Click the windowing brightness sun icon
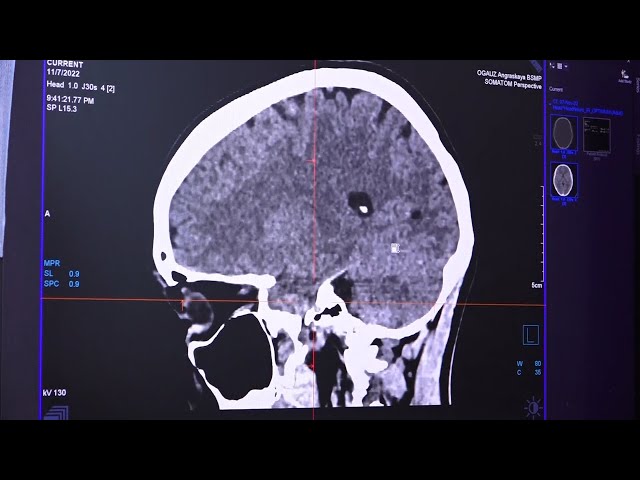640x480 pixels. [x=533, y=407]
